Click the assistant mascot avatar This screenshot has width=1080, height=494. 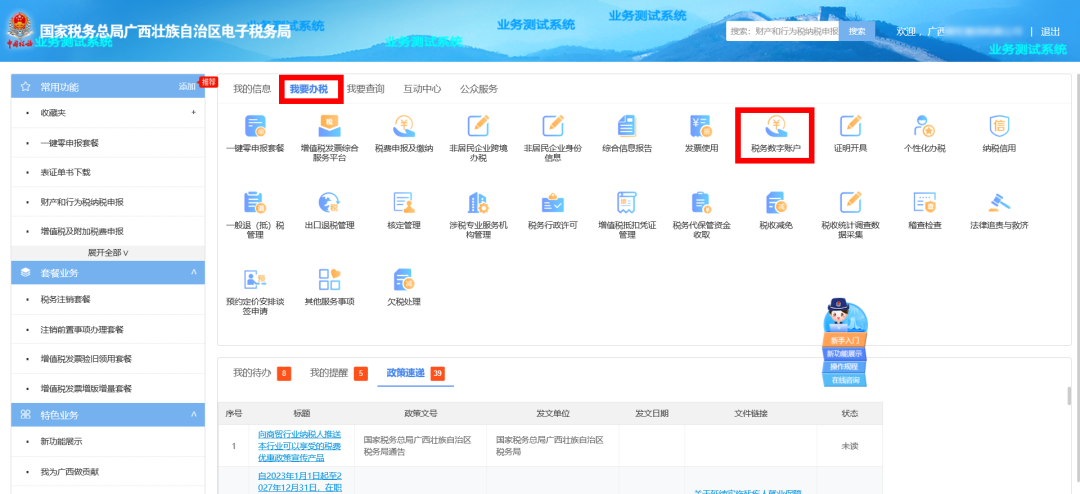pos(844,314)
